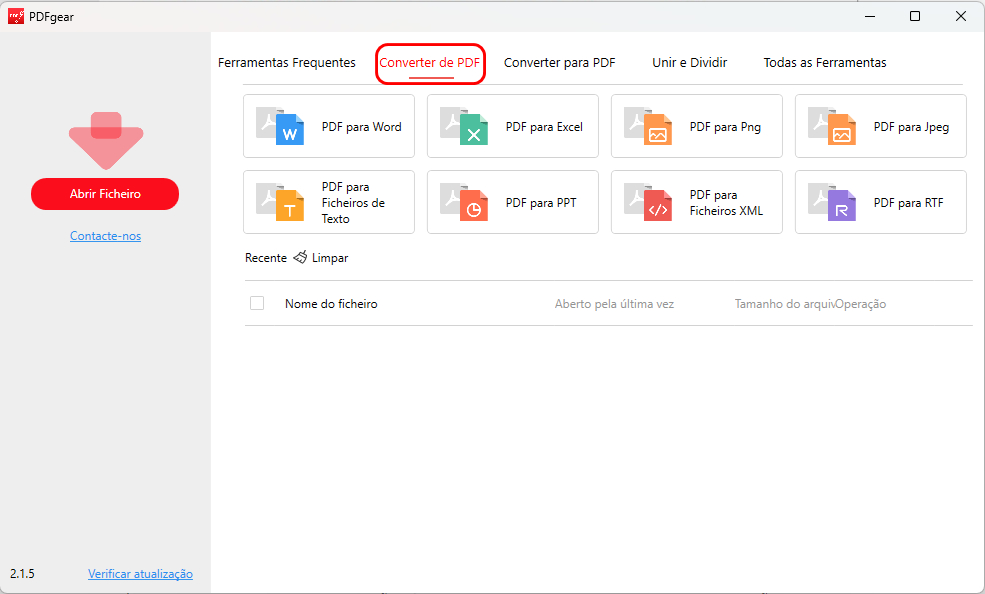Open Todas as Ferramentas
Viewport: 985px width, 594px height.
824,62
